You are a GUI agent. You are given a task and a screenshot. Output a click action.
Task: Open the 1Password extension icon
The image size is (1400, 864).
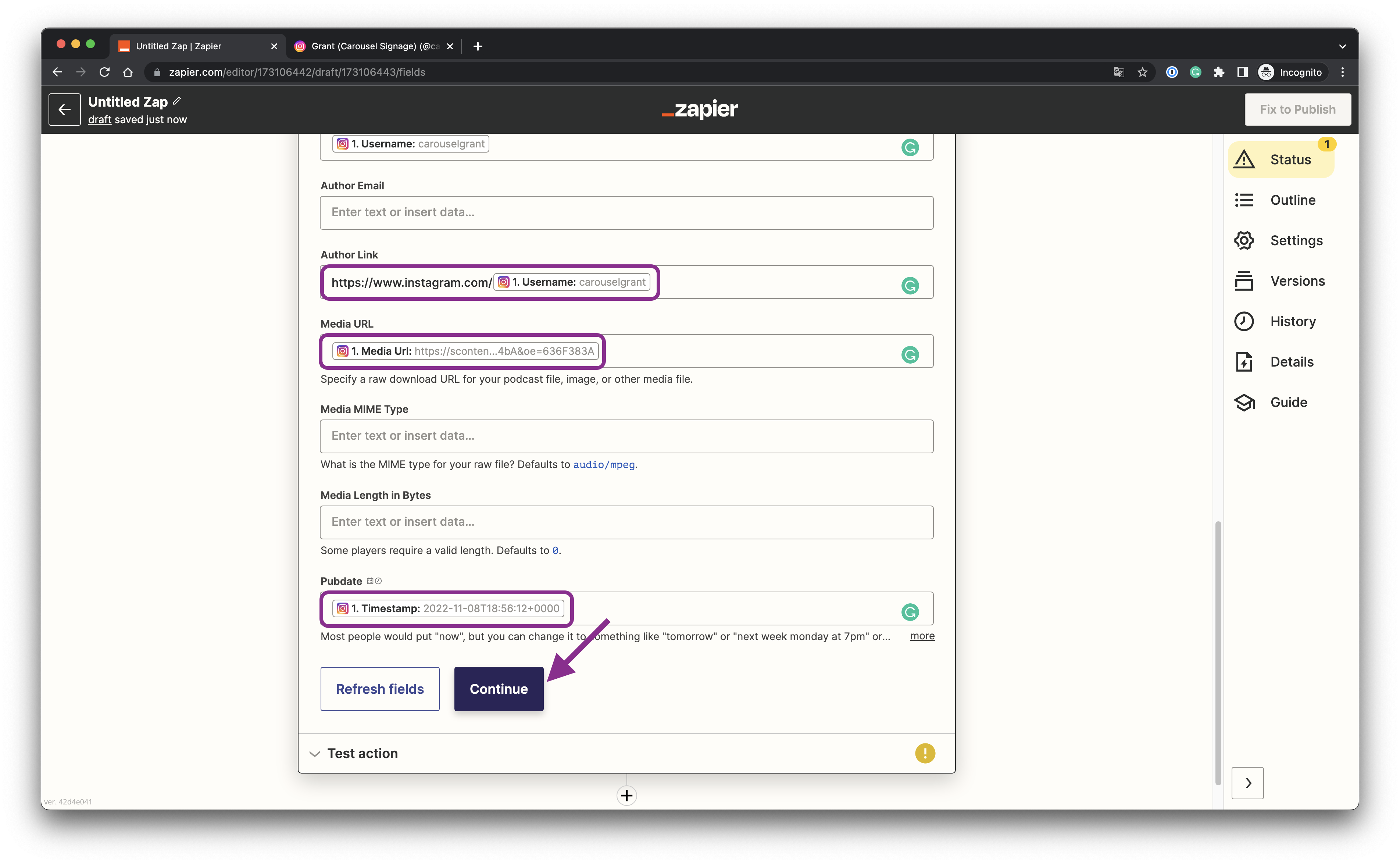coord(1171,72)
